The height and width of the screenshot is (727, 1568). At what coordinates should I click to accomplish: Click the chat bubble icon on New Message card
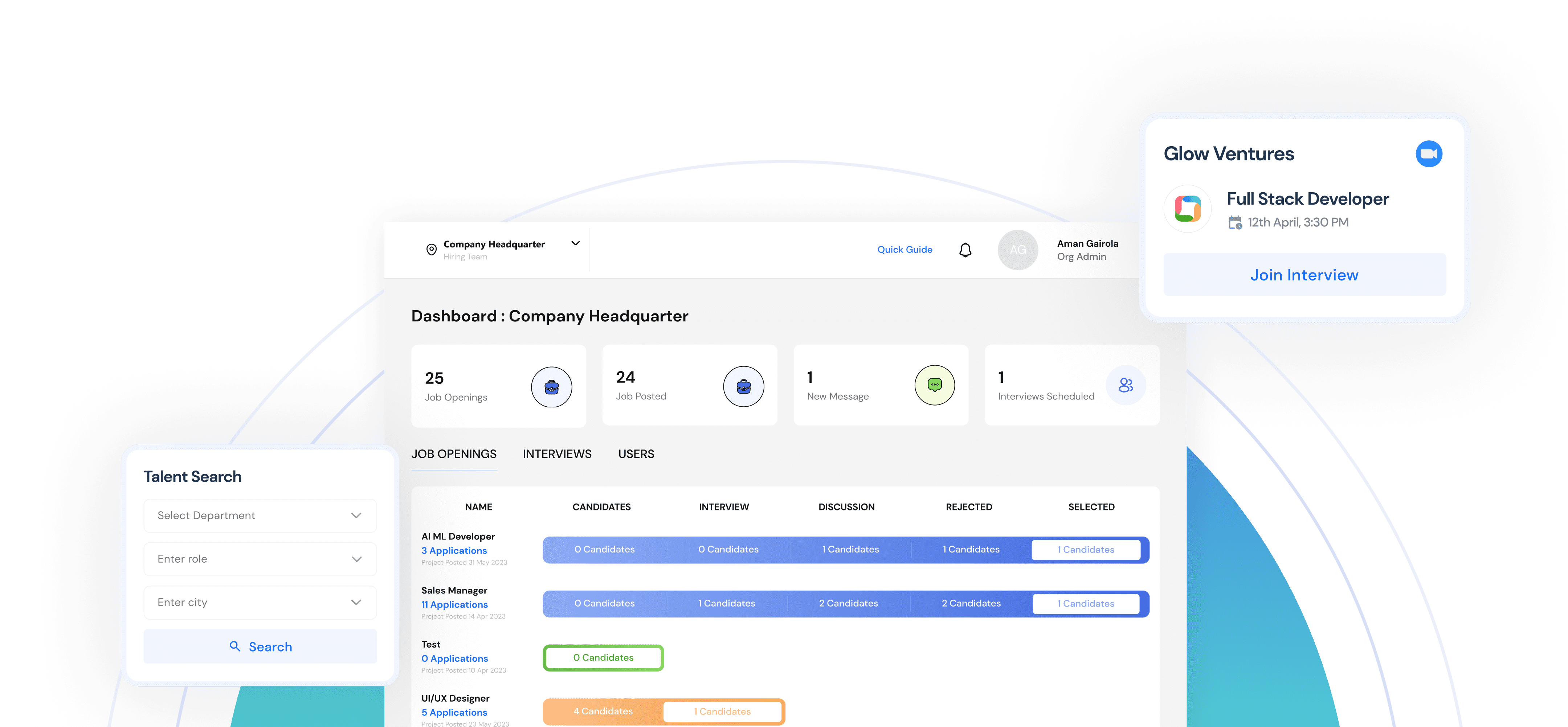934,385
